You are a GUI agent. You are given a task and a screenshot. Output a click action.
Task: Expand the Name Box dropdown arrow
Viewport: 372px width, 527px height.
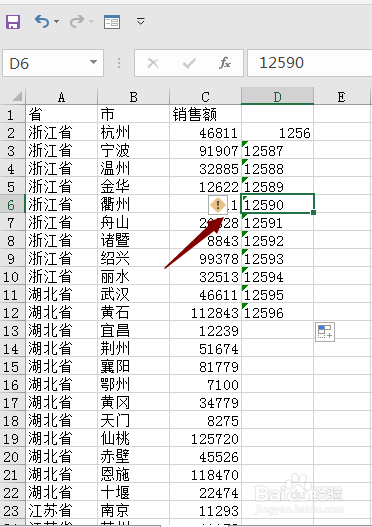click(x=93, y=62)
